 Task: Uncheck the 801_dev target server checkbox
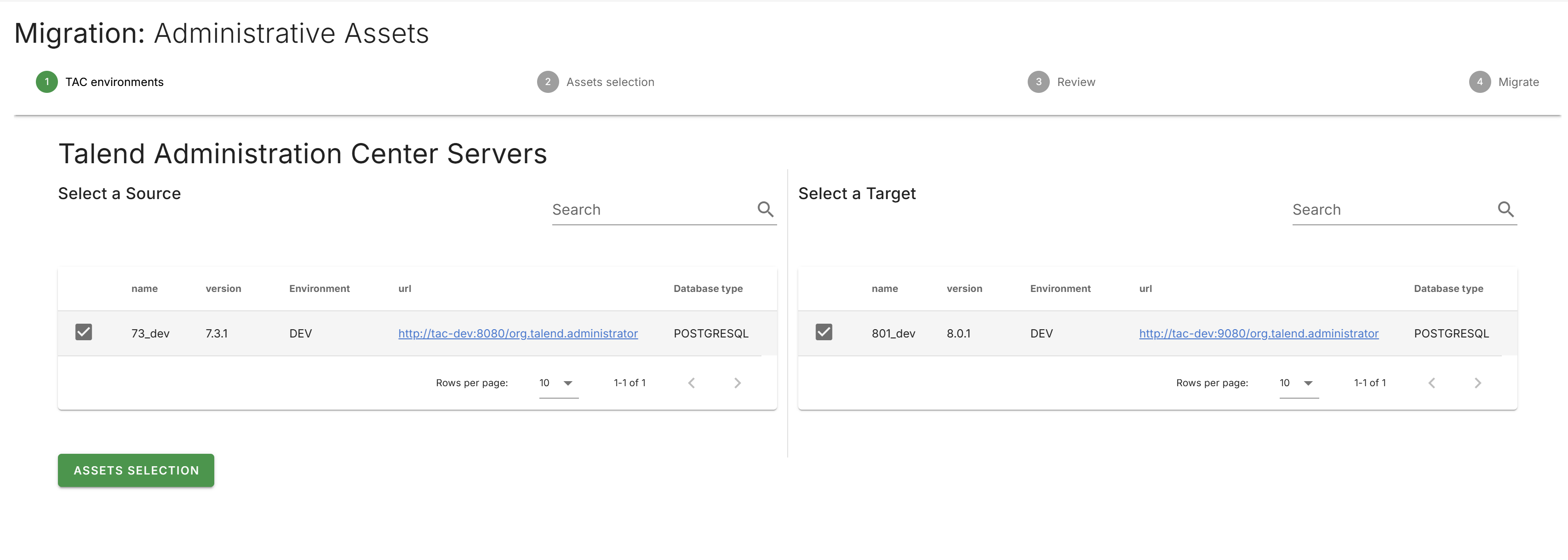point(824,332)
